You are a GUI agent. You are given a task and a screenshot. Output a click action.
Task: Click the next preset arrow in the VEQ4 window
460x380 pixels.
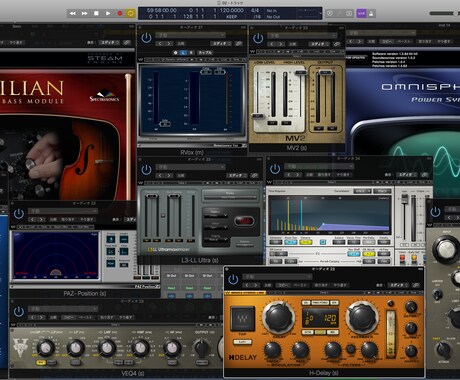click(41, 317)
